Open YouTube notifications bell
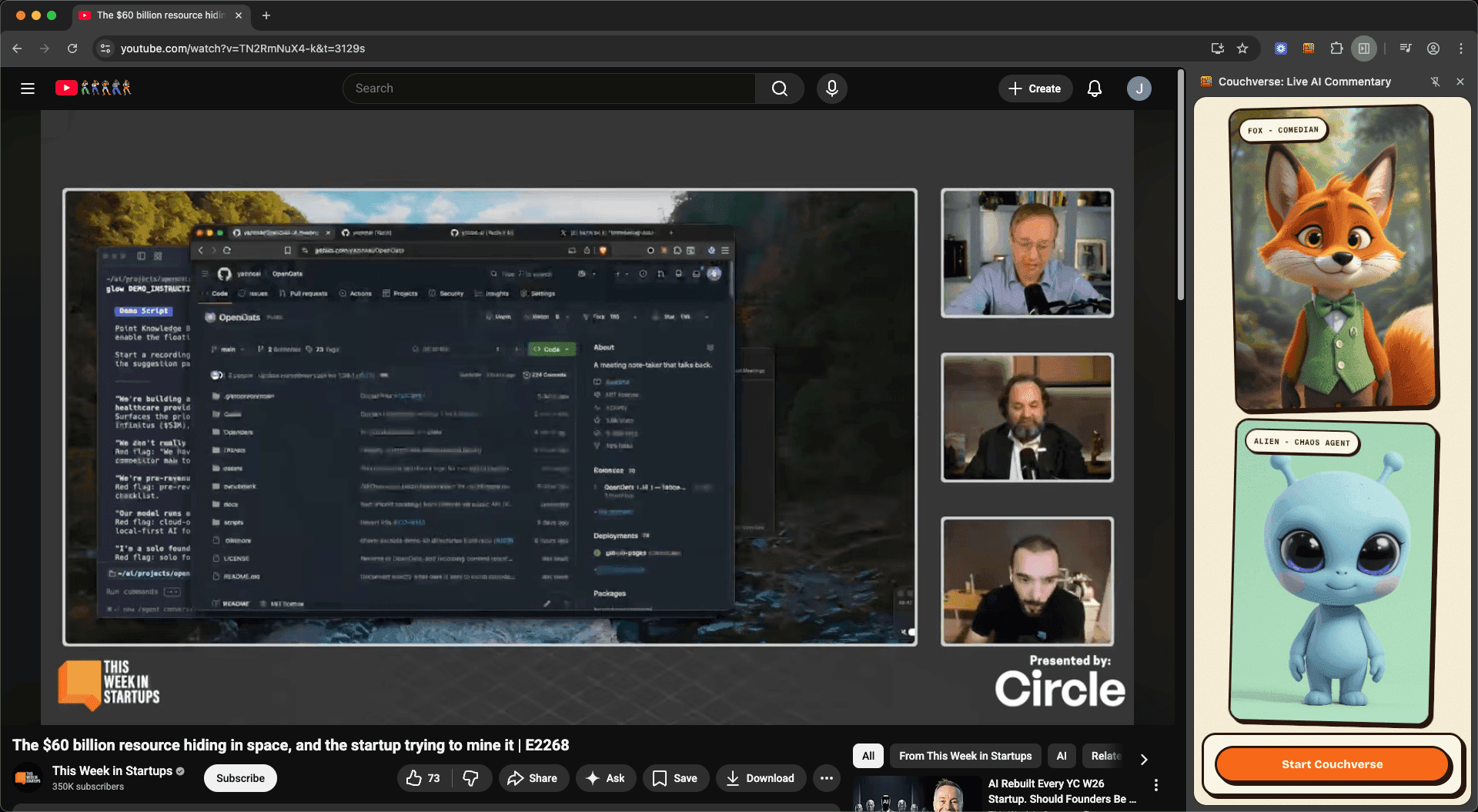 1094,88
